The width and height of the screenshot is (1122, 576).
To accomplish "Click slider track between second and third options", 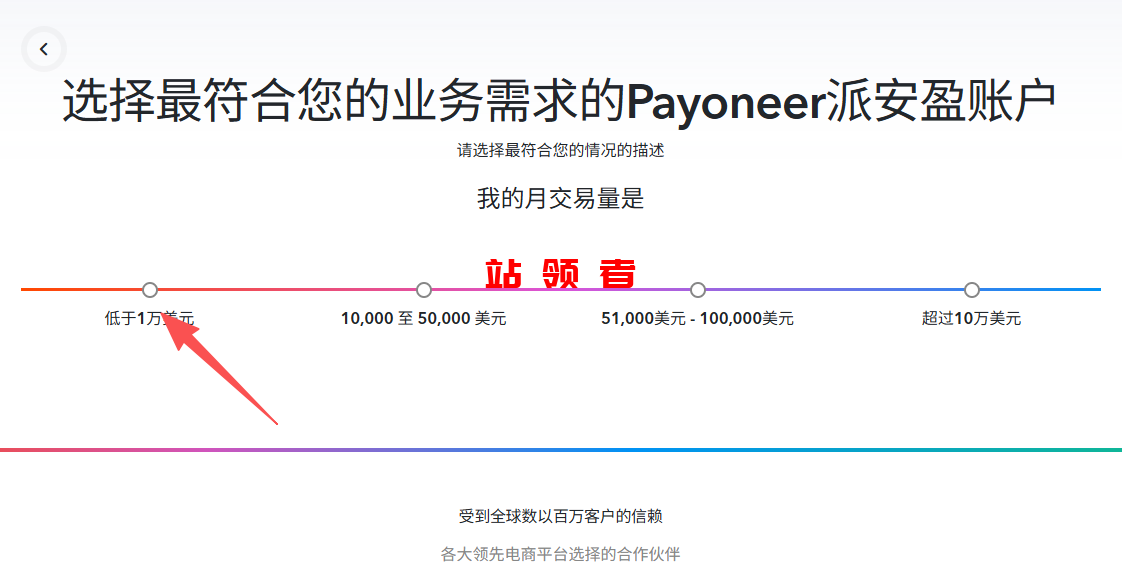I will [561, 290].
